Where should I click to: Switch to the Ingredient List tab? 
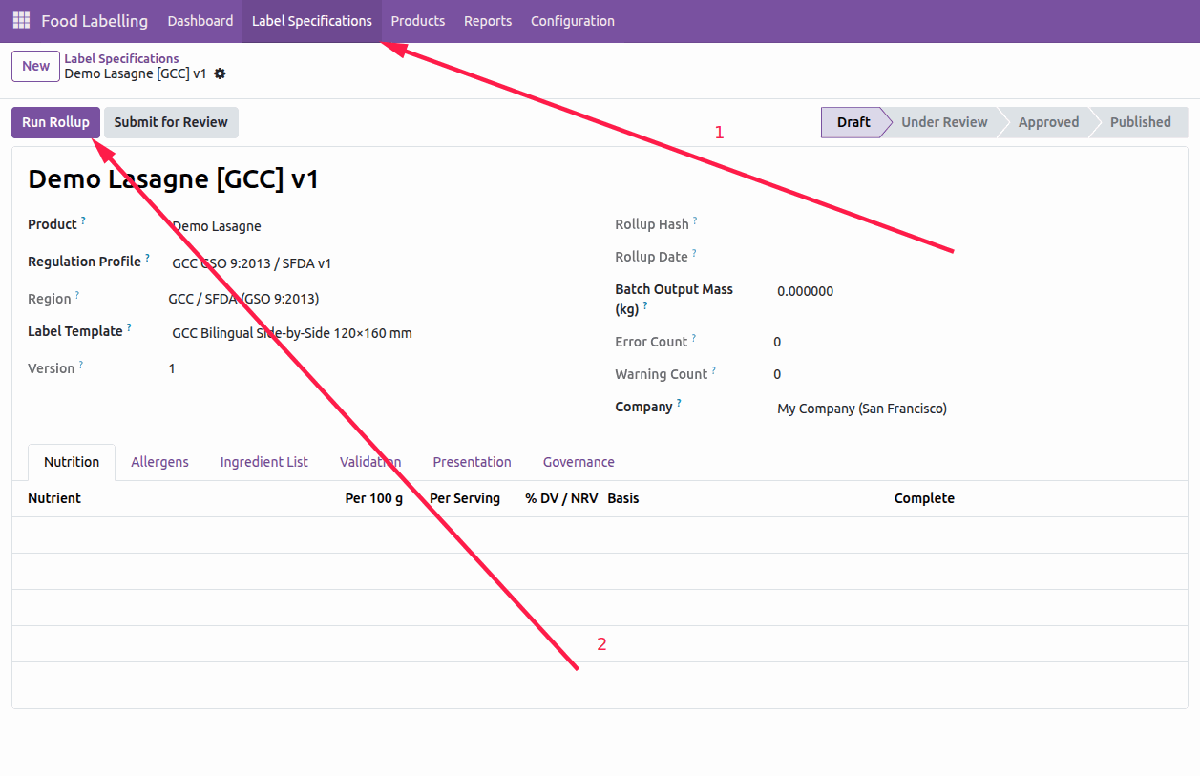[264, 462]
